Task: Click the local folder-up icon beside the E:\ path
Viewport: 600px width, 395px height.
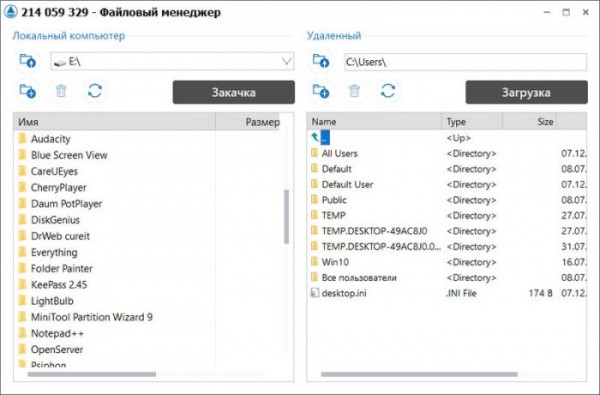Action: [x=28, y=61]
